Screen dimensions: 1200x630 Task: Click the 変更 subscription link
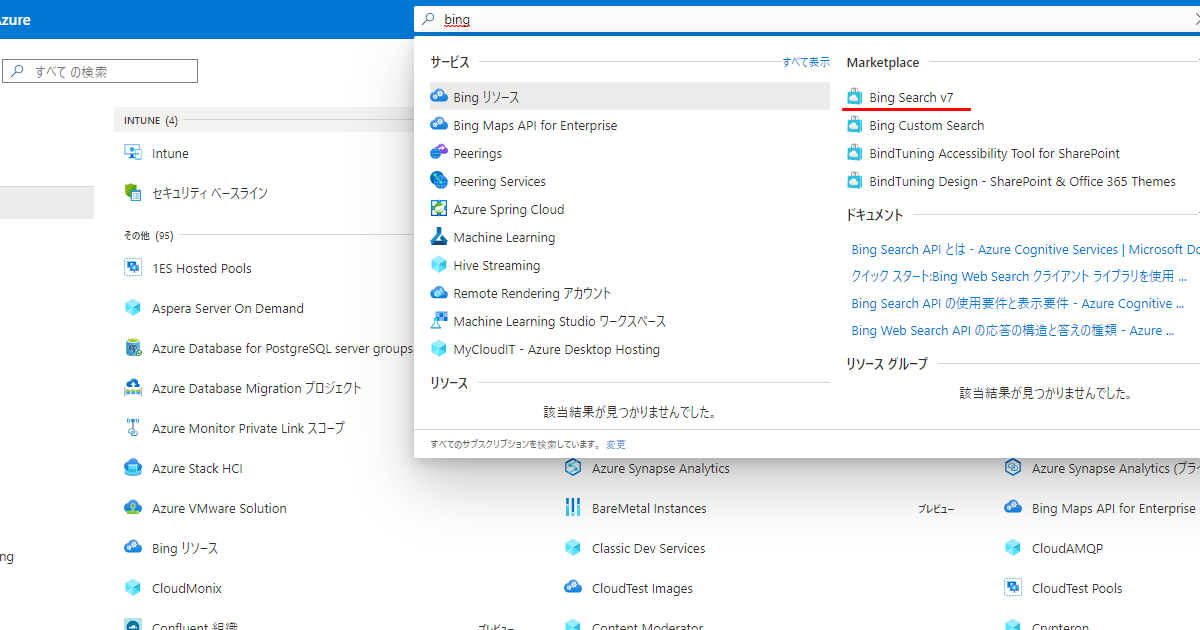[616, 443]
